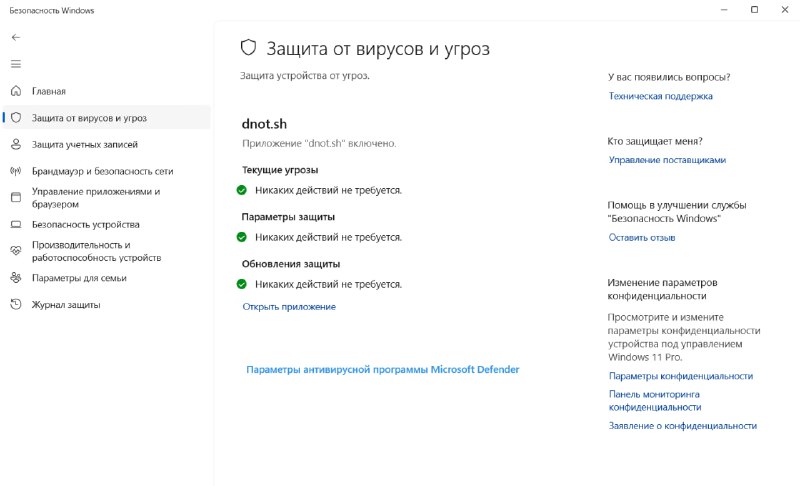Click the back arrow icon
The width and height of the screenshot is (800, 486).
pyautogui.click(x=16, y=37)
